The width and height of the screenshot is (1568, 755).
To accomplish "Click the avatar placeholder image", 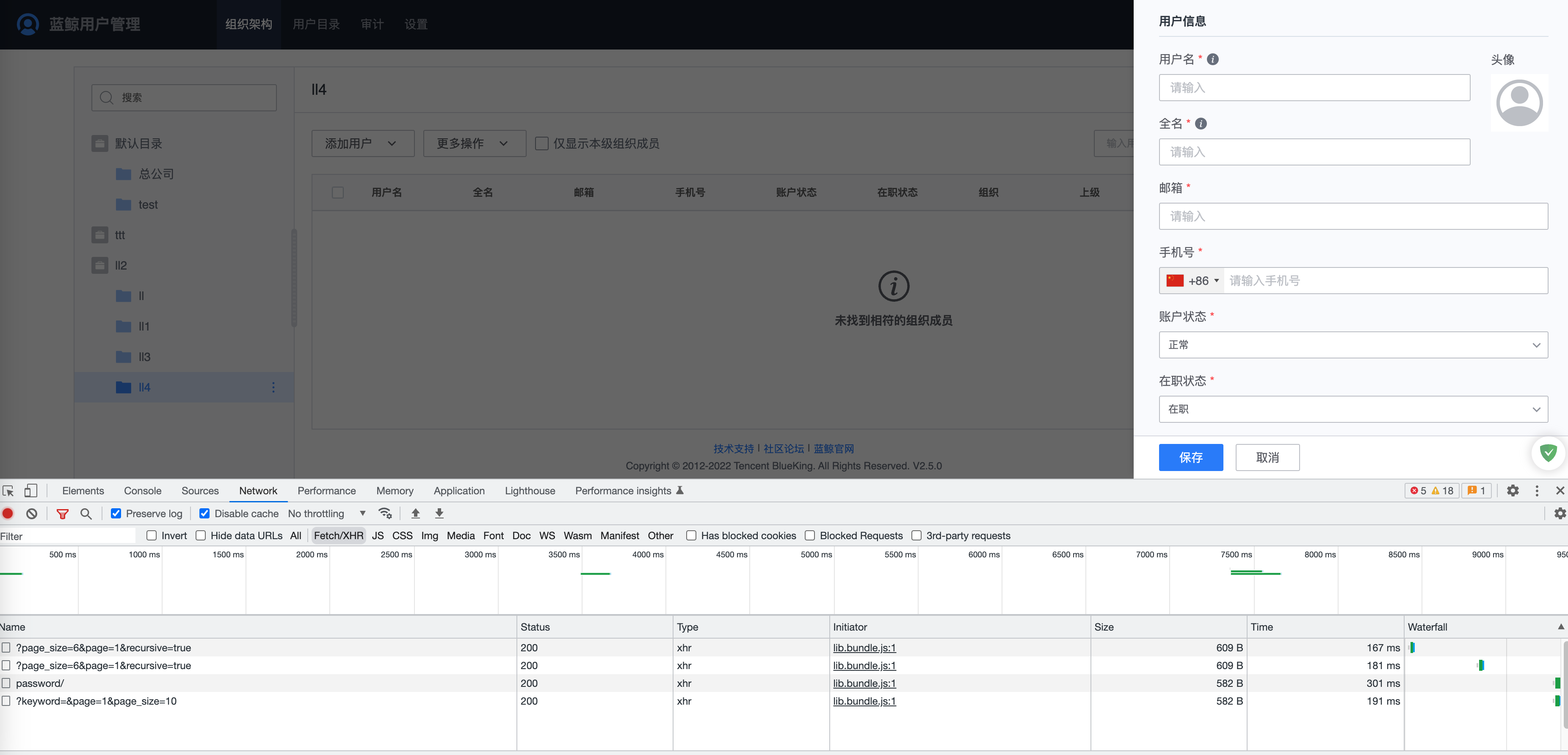I will [x=1519, y=103].
